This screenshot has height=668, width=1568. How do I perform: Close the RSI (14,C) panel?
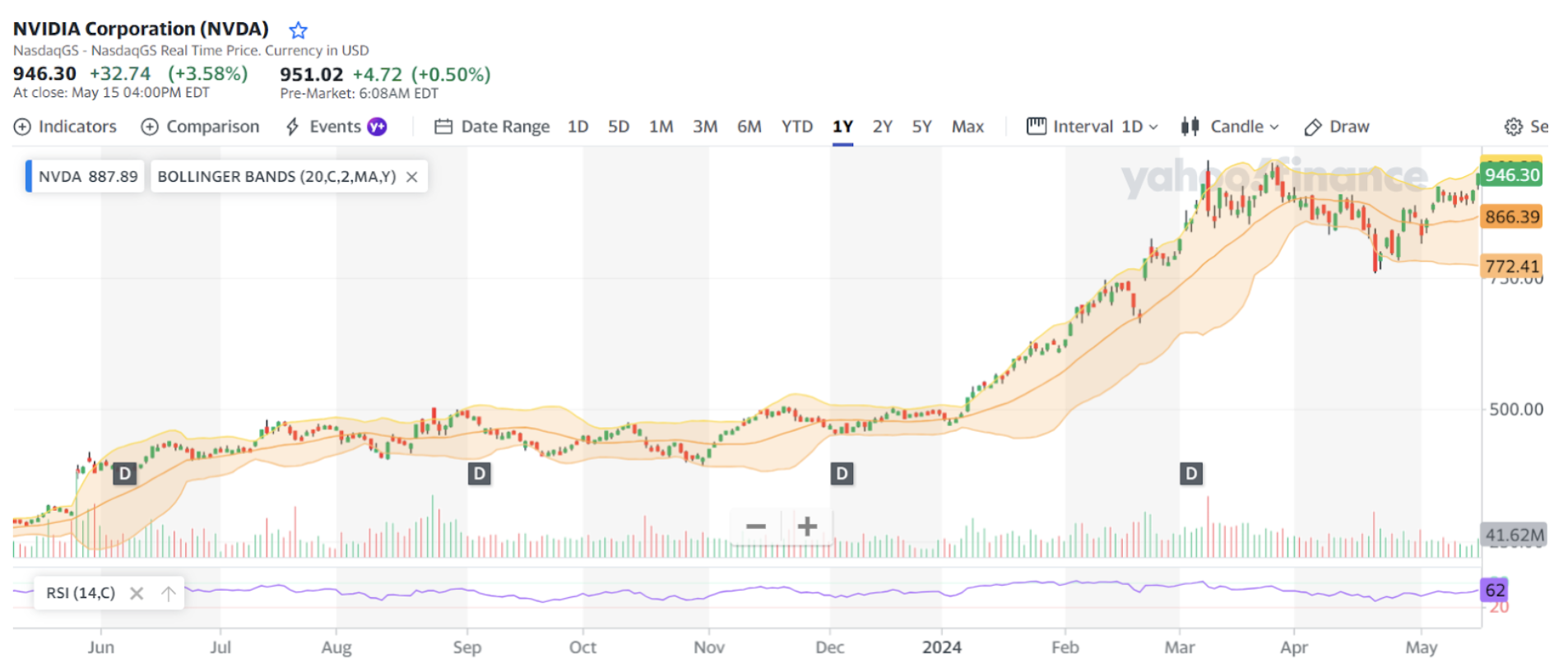pyautogui.click(x=137, y=593)
